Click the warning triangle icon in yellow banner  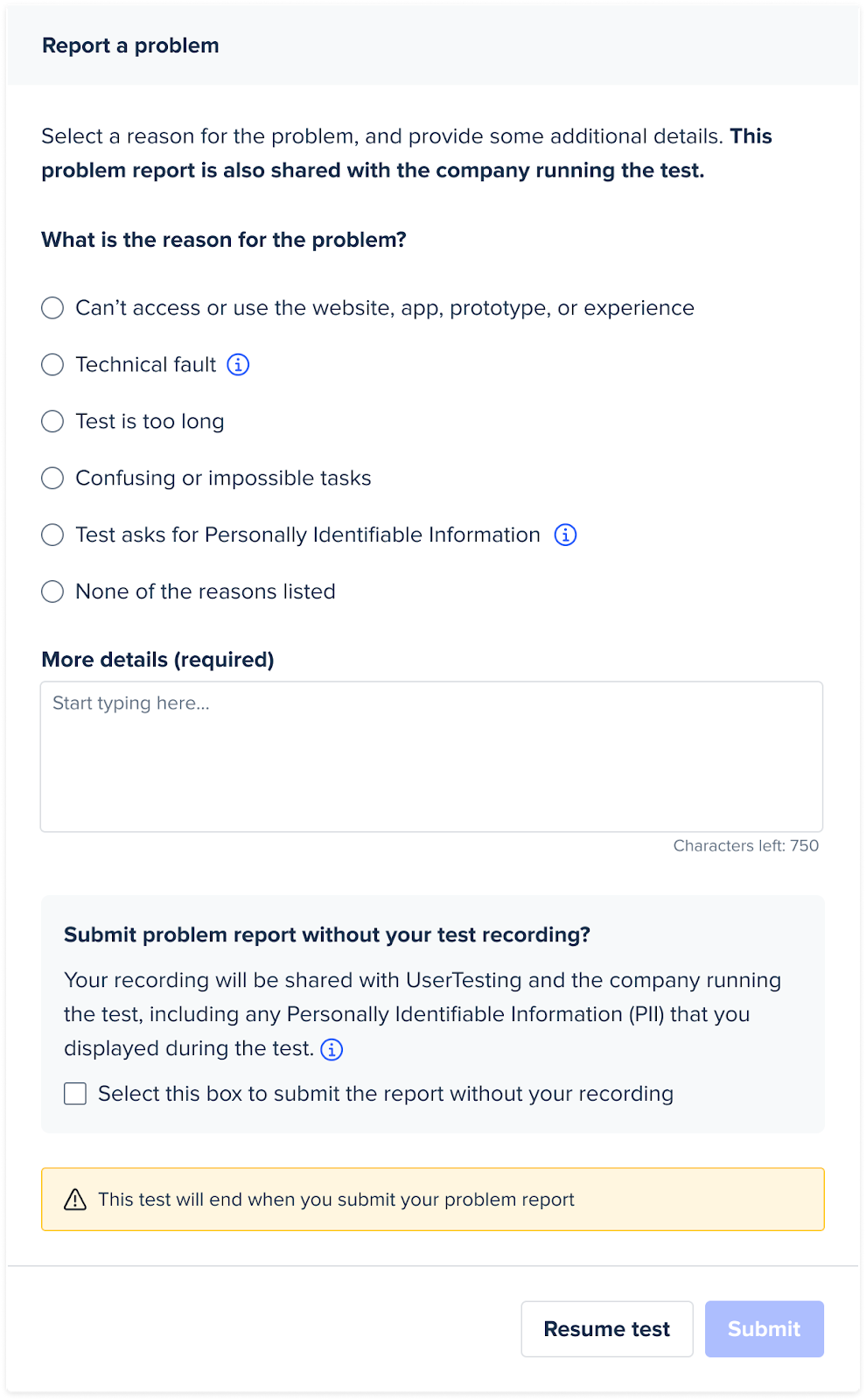point(75,1200)
